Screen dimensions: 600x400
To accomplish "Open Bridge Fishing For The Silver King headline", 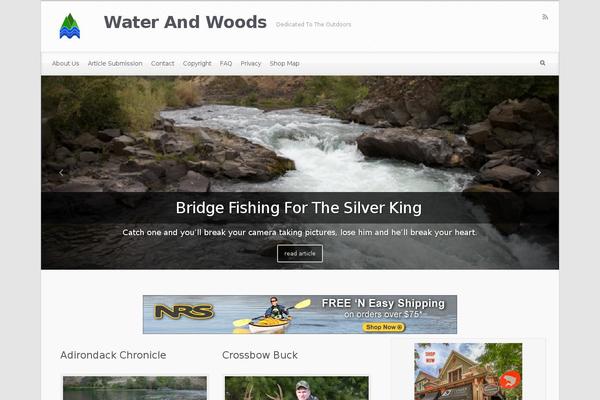I will coord(299,208).
